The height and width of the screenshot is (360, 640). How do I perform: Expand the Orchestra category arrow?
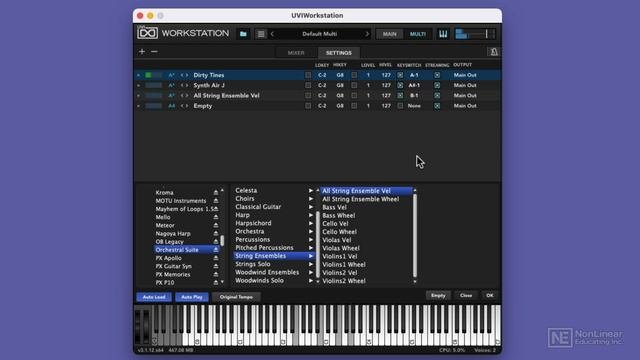pyautogui.click(x=311, y=231)
